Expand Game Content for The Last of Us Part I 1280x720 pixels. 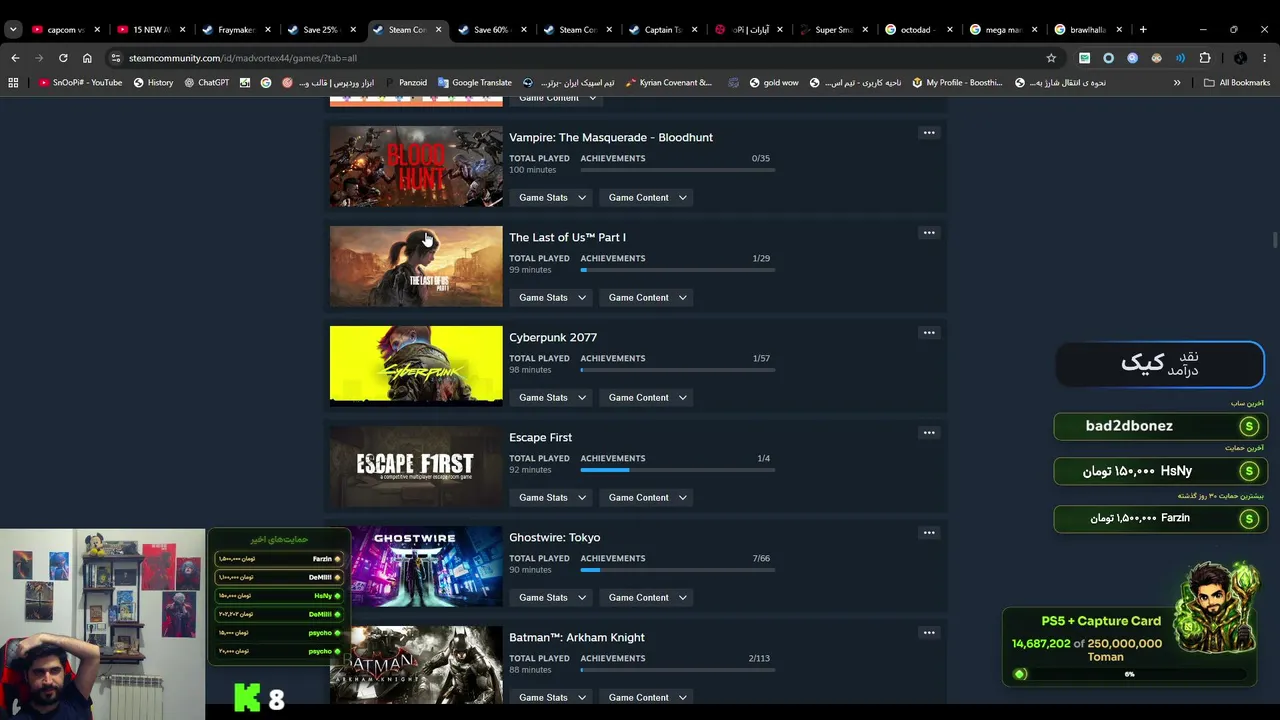pyautogui.click(x=647, y=298)
